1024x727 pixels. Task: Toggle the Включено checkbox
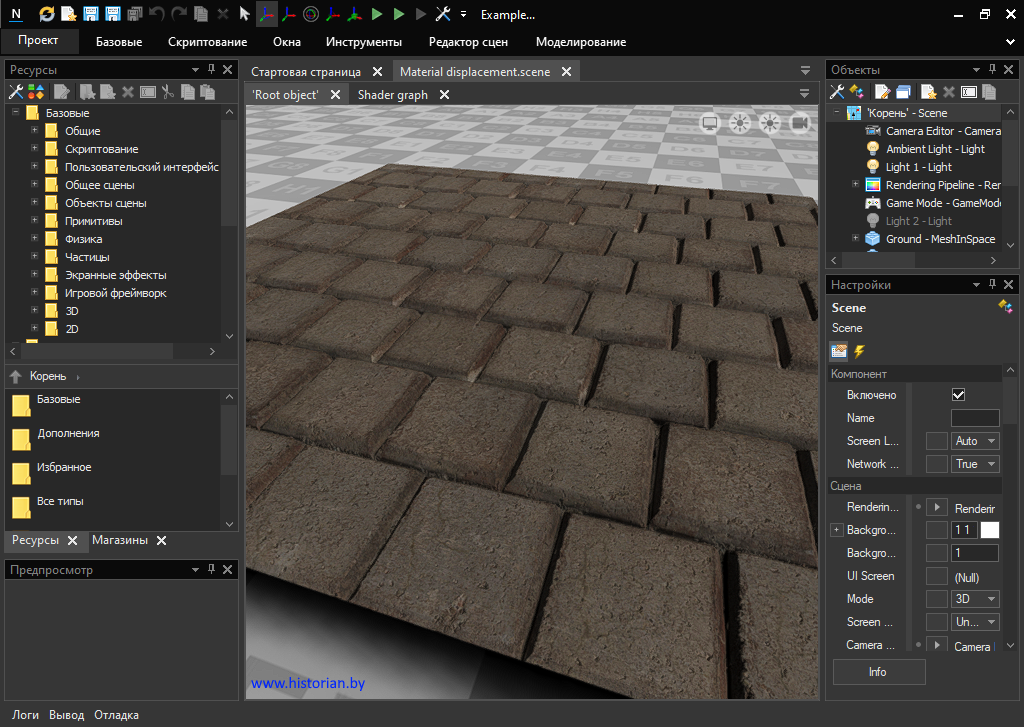tap(958, 395)
